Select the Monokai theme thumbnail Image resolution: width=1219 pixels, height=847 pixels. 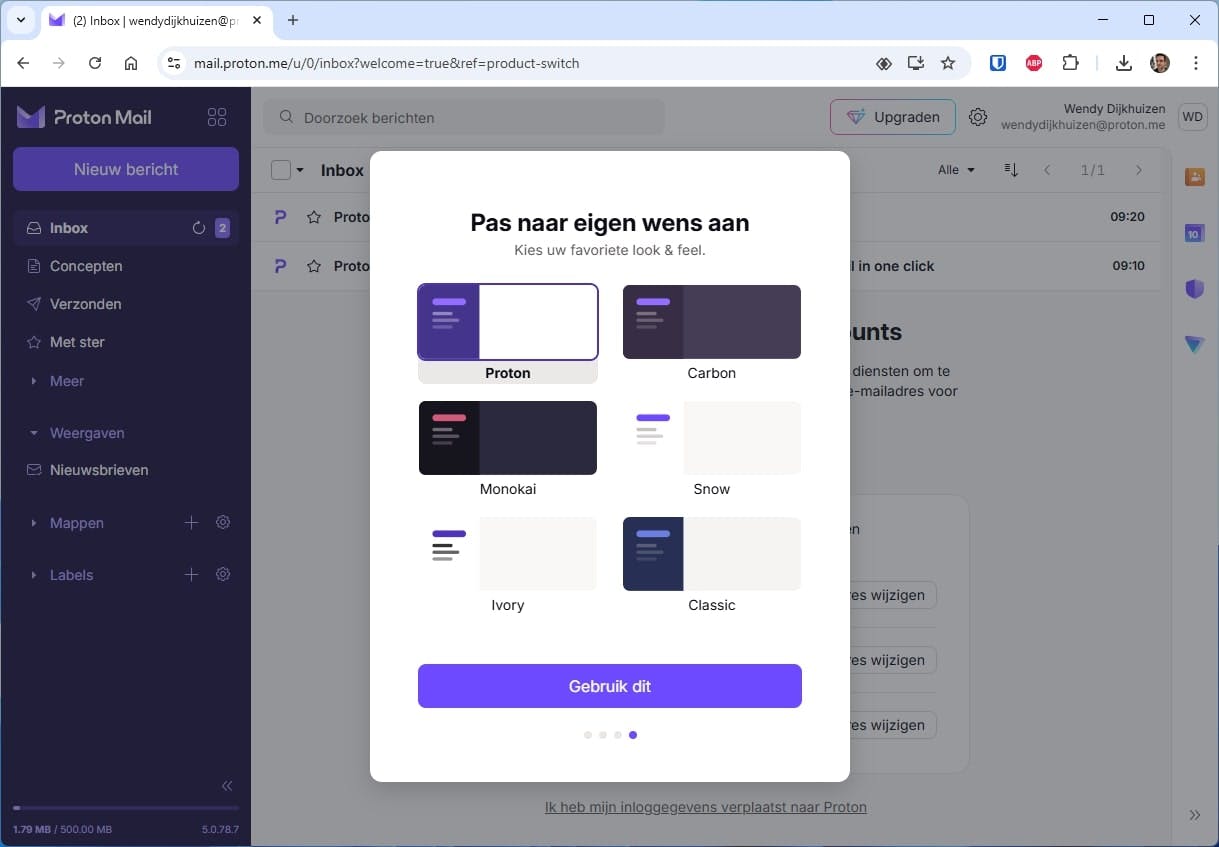coord(508,438)
